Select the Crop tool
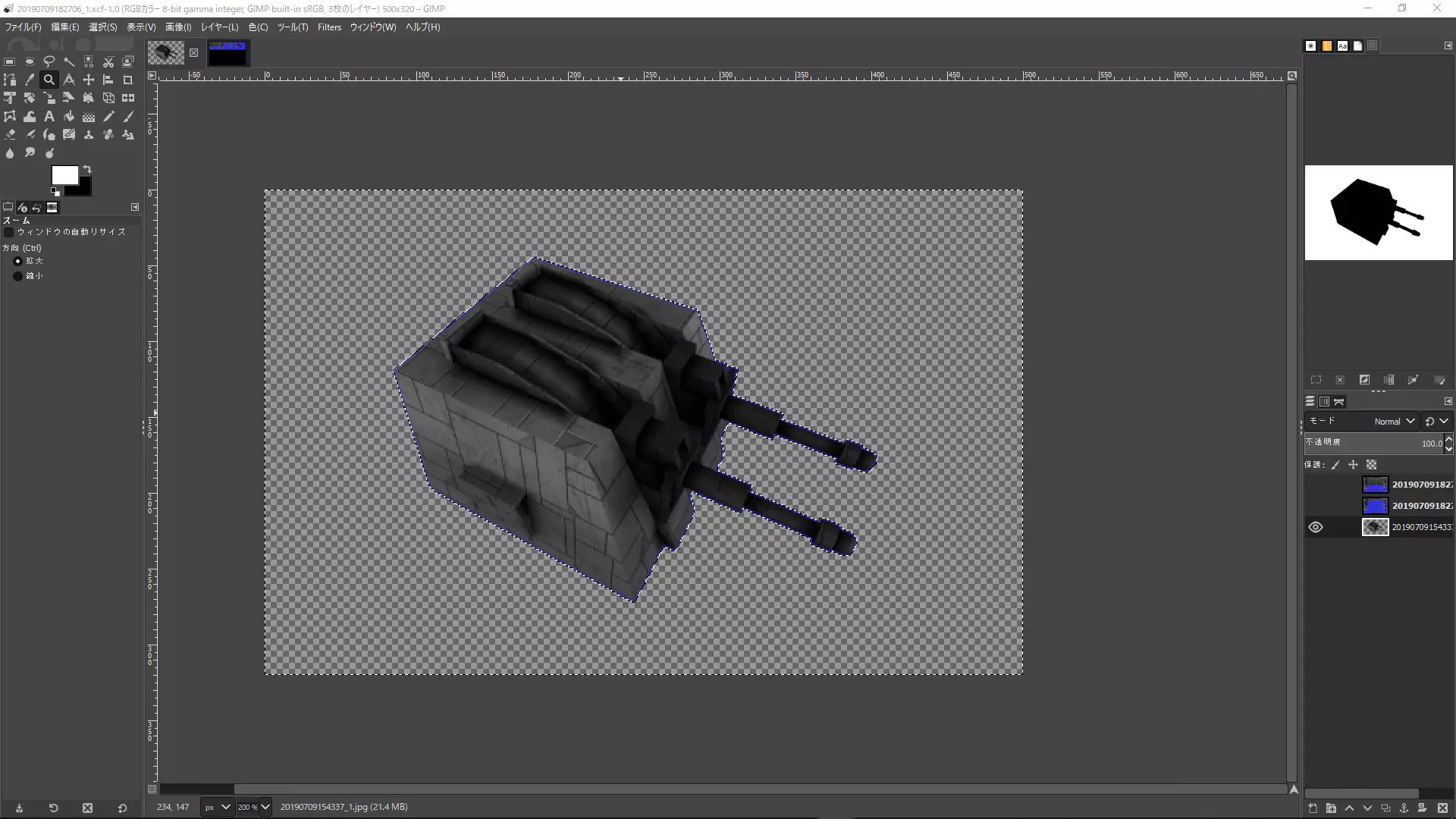 click(127, 80)
